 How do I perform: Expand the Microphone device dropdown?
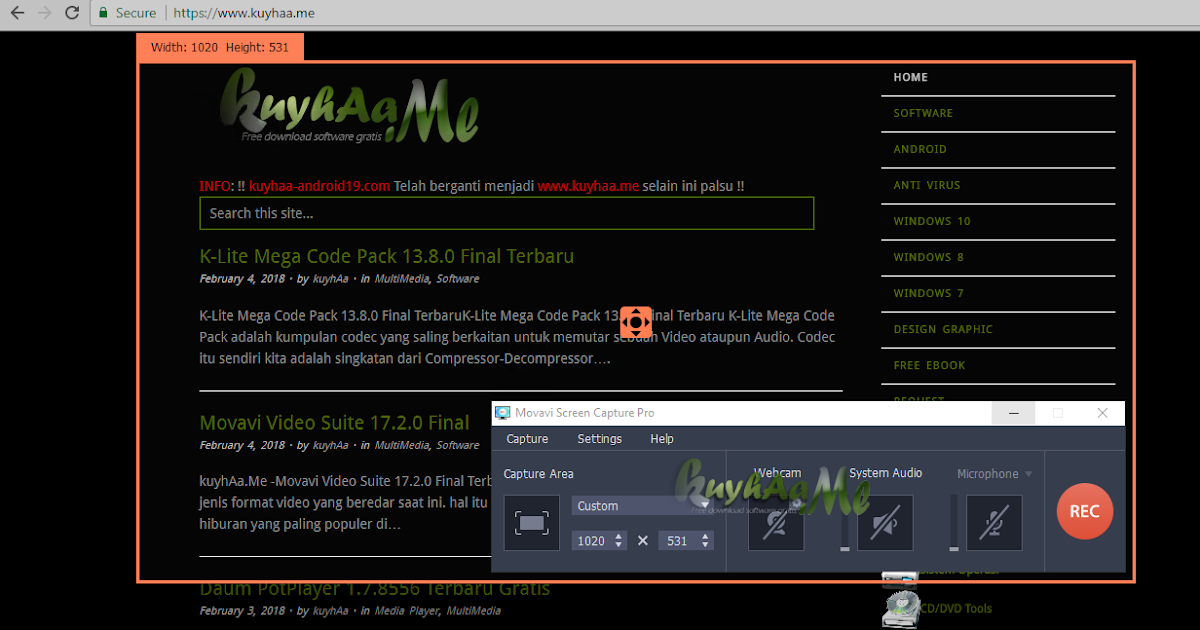point(1028,474)
